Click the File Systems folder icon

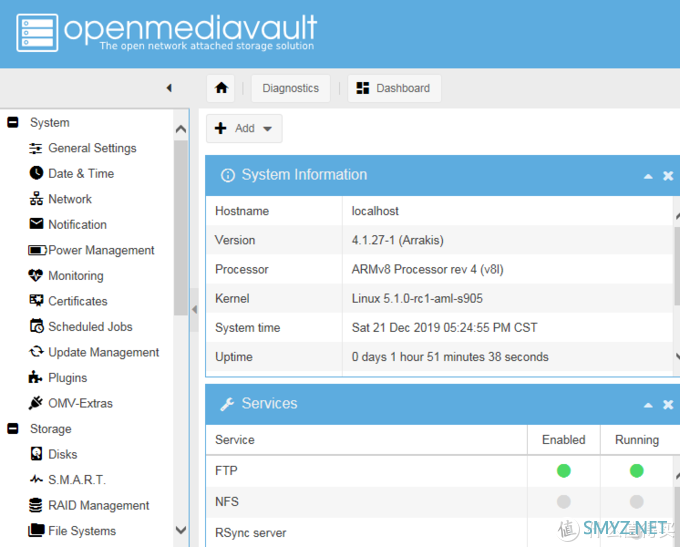[36, 530]
